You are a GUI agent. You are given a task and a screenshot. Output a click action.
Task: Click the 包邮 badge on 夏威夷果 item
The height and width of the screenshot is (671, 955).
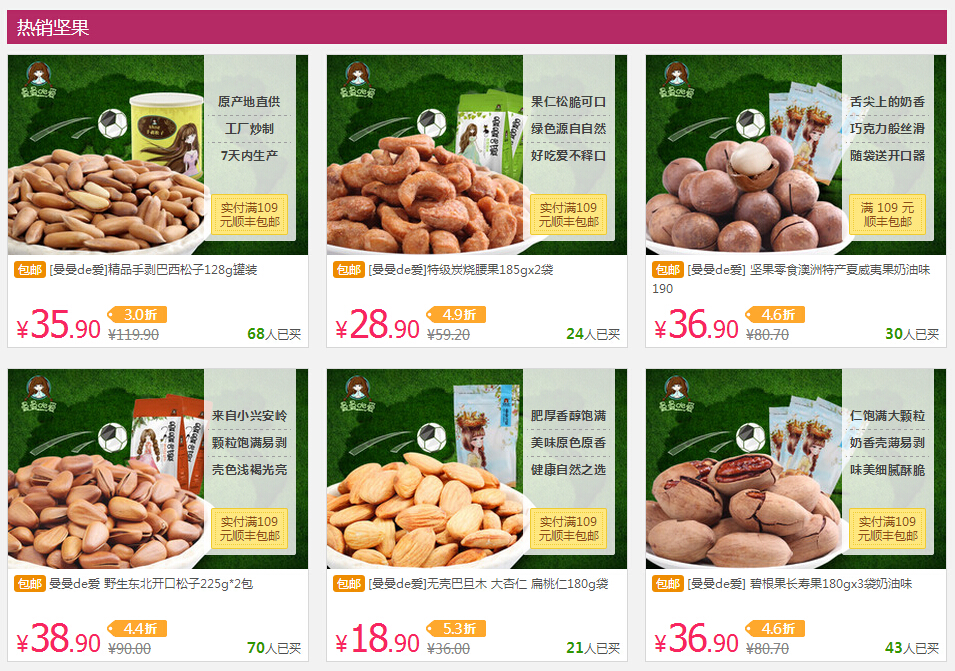coord(668,270)
